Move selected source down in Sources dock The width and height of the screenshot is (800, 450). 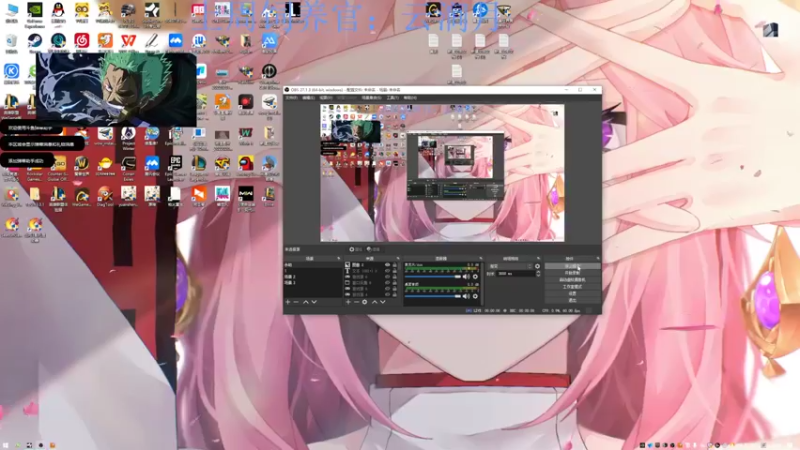coord(383,302)
